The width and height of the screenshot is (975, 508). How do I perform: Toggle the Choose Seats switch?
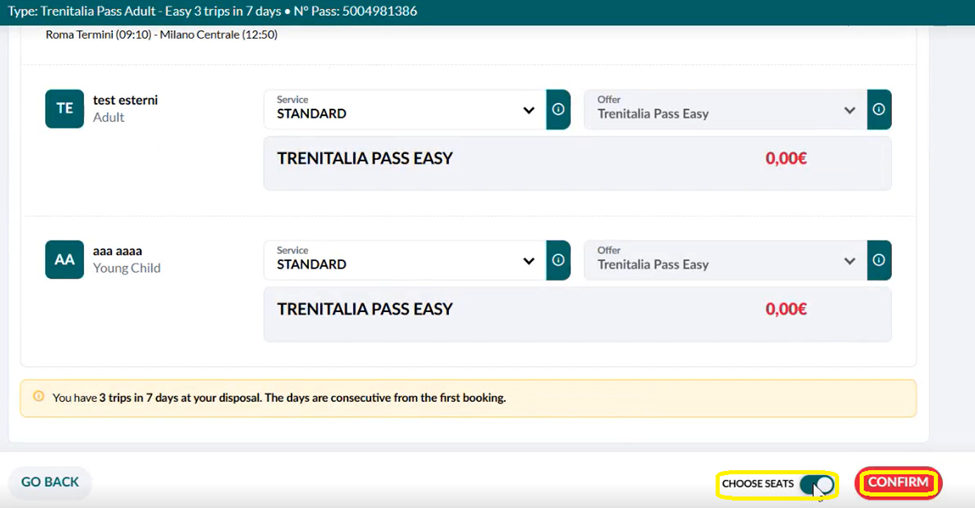tap(817, 484)
